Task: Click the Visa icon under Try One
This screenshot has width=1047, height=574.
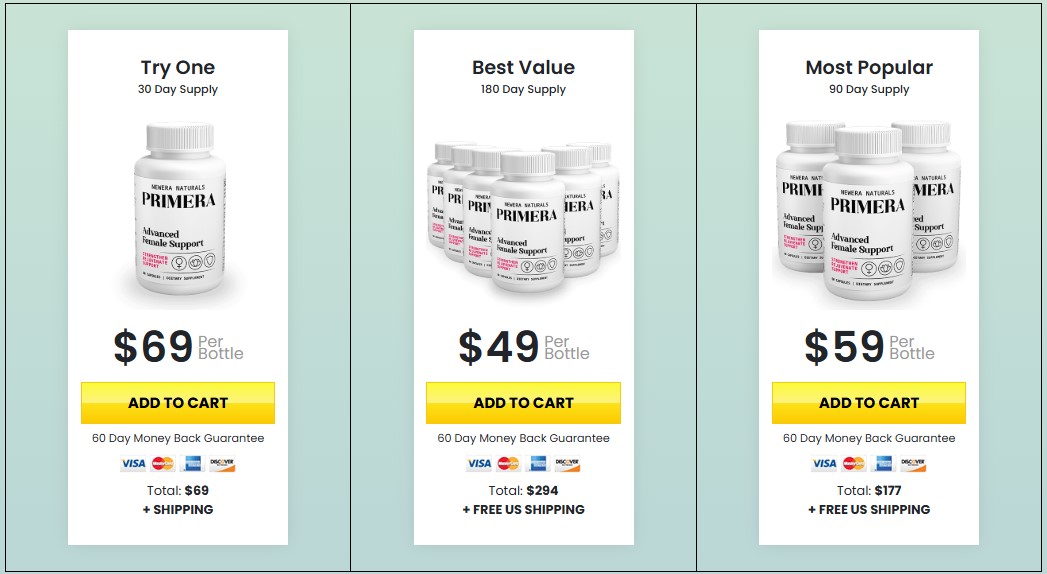Action: (x=133, y=464)
